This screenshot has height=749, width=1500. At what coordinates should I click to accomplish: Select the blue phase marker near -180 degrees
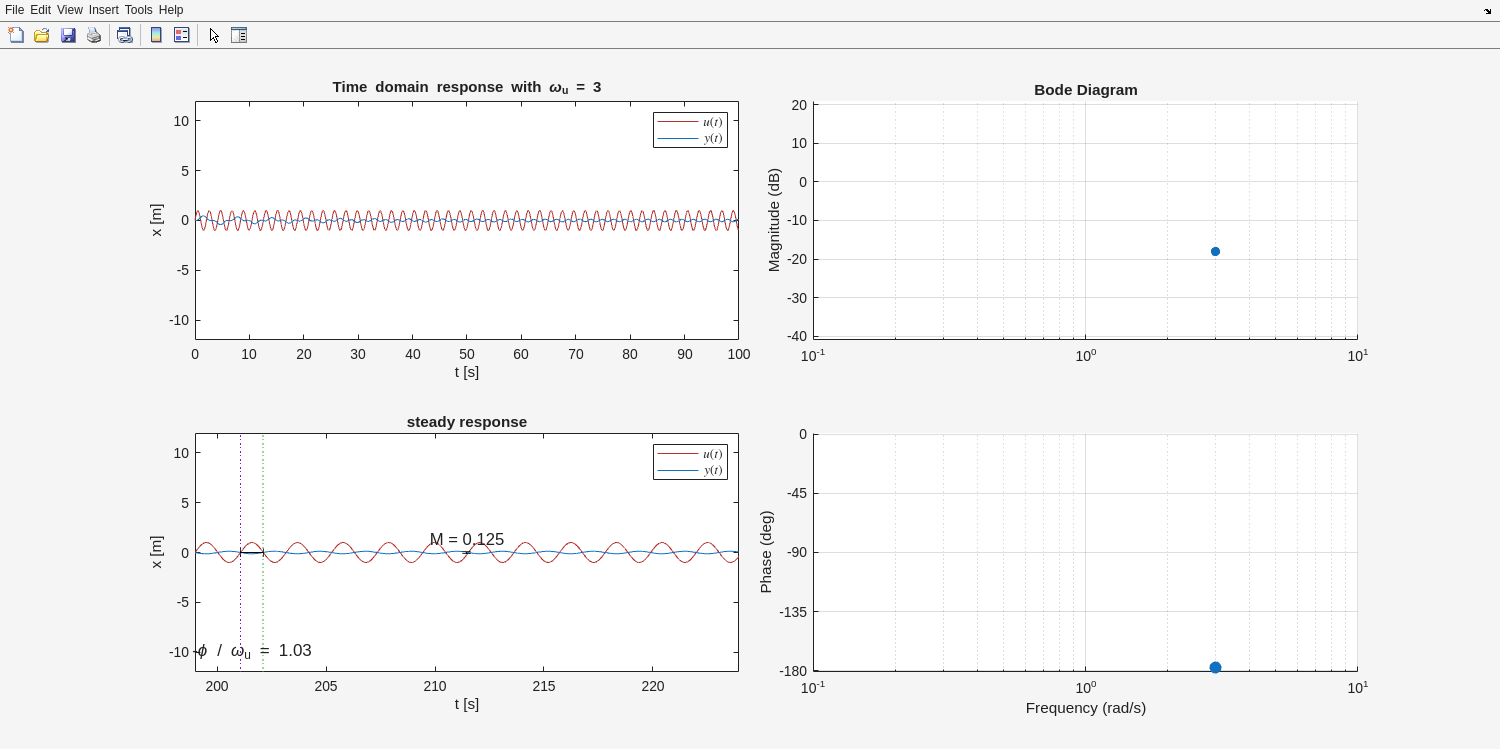coord(1215,667)
